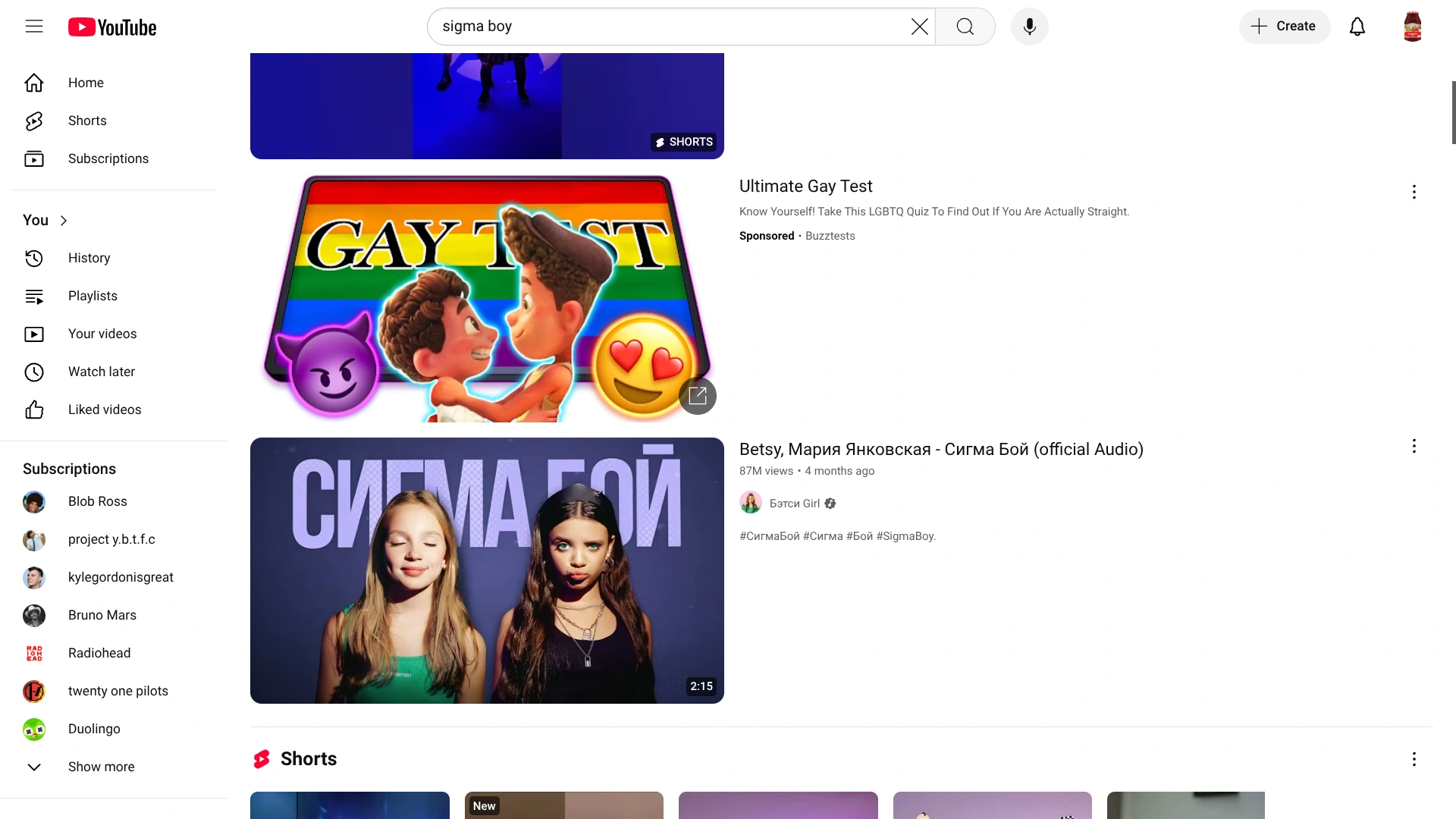1456x819 pixels.
Task: Play the Сигма Бой video thumbnail
Action: point(486,570)
